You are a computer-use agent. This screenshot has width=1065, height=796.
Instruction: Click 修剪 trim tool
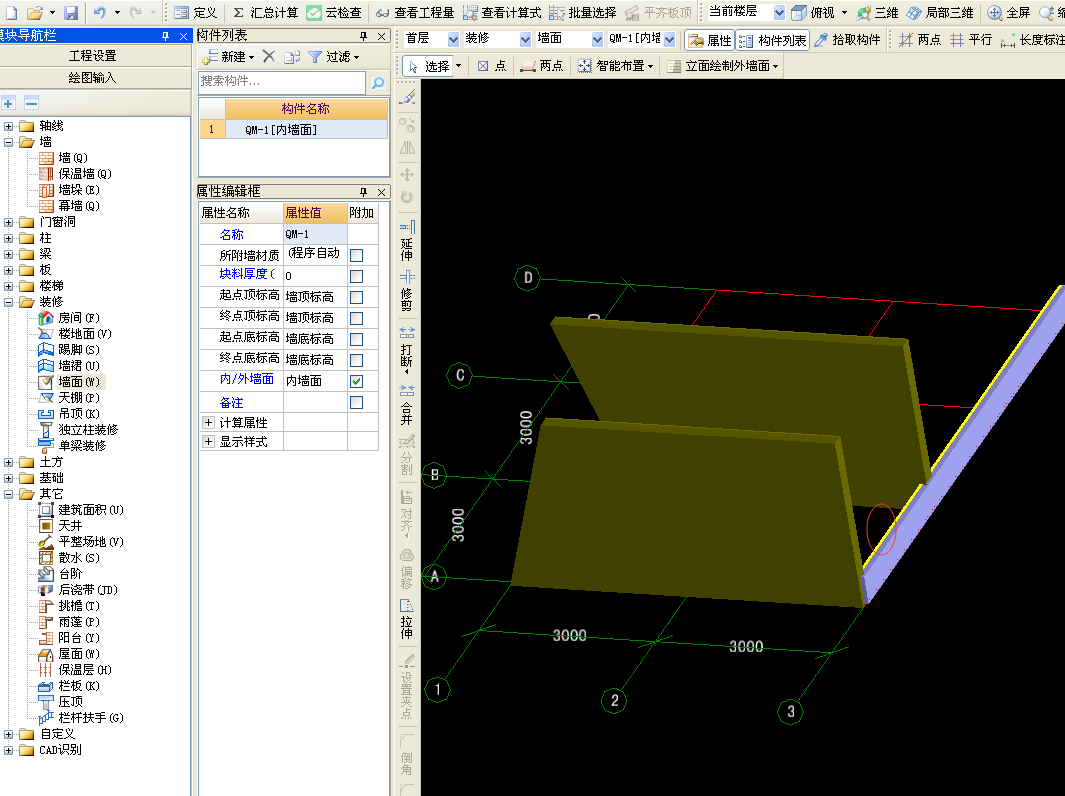[x=407, y=290]
